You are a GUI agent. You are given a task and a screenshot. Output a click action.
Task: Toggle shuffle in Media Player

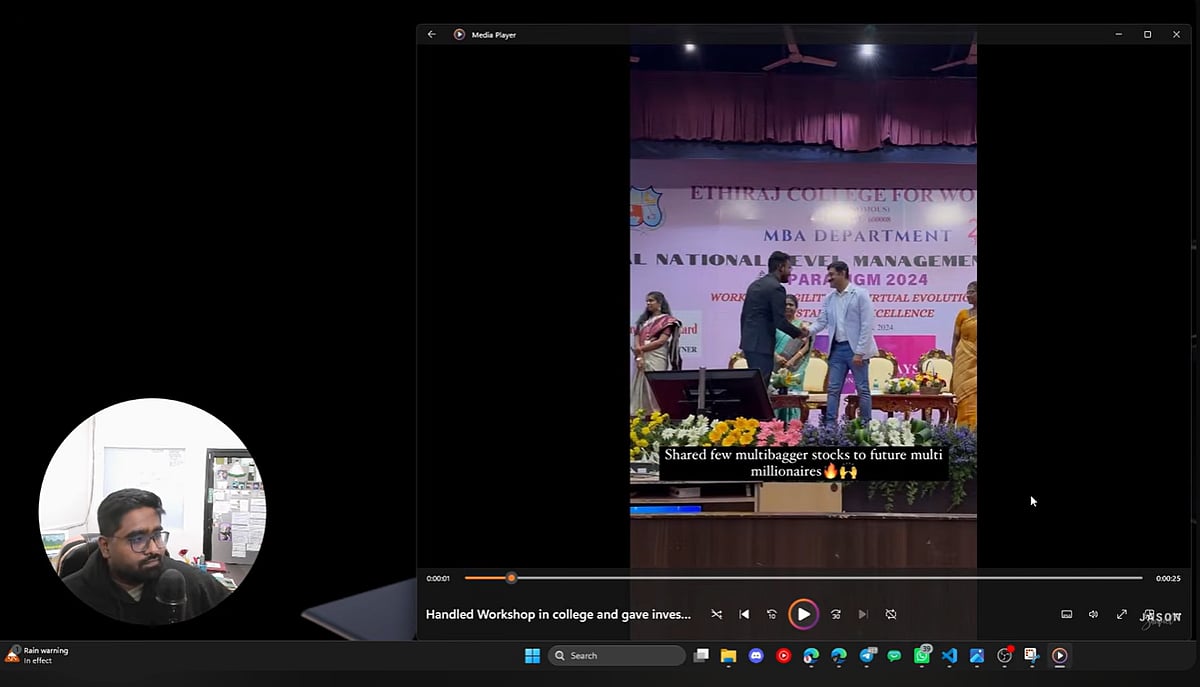pos(716,614)
